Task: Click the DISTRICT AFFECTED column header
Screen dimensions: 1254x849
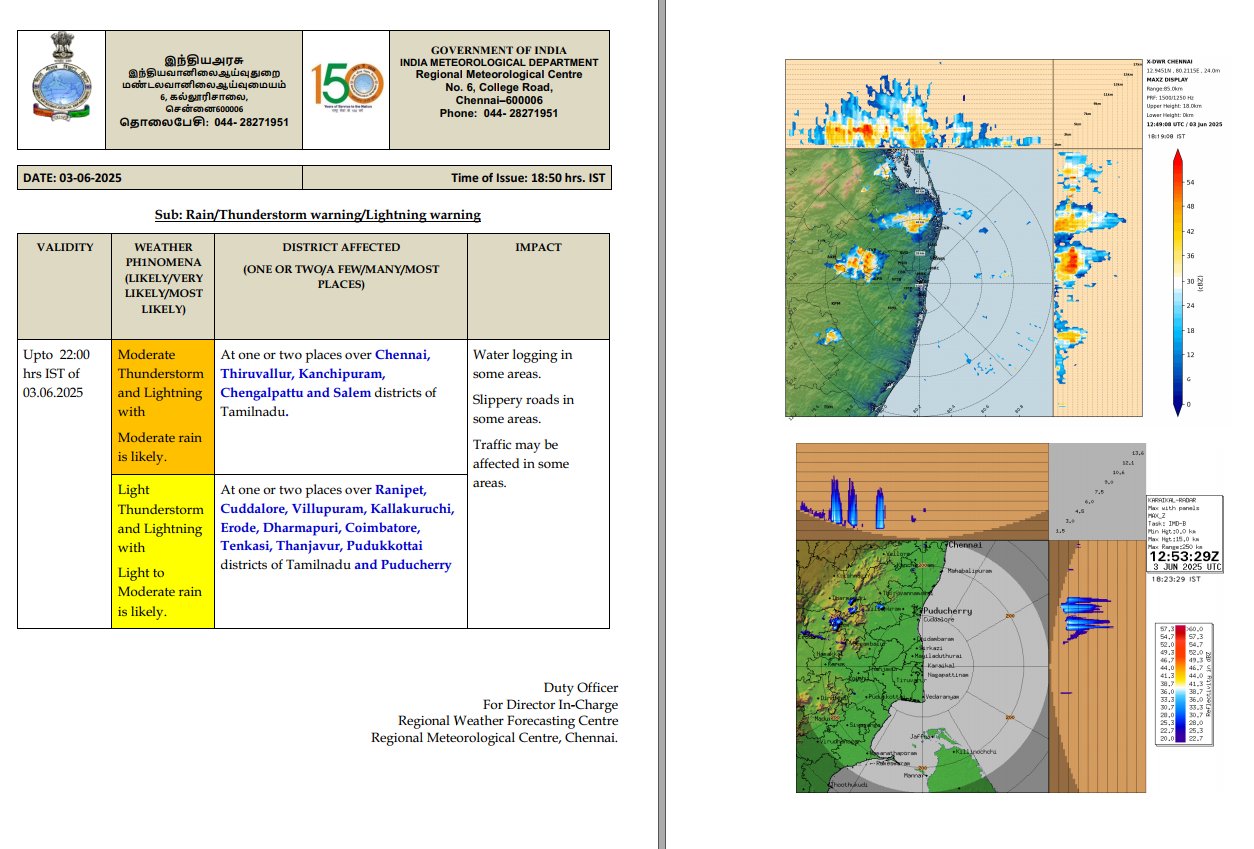Action: tap(340, 247)
